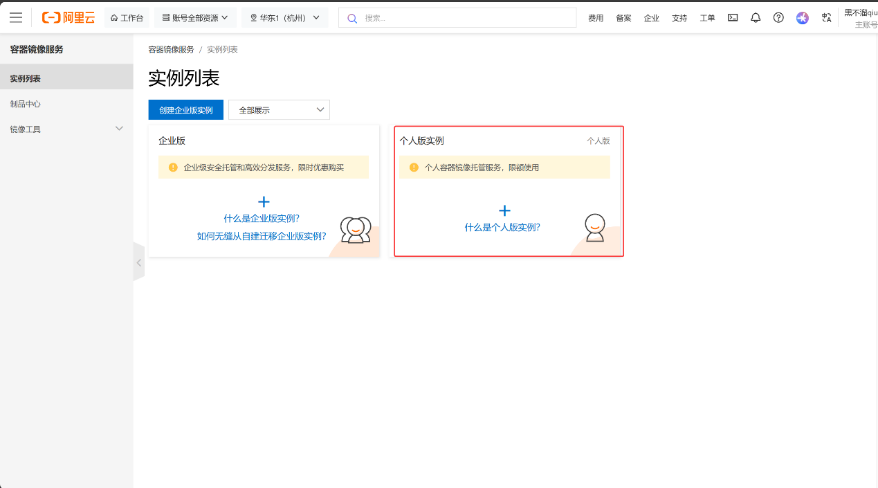
Task: Click the 容器镜像服务 sidebar title
Action: point(36,49)
